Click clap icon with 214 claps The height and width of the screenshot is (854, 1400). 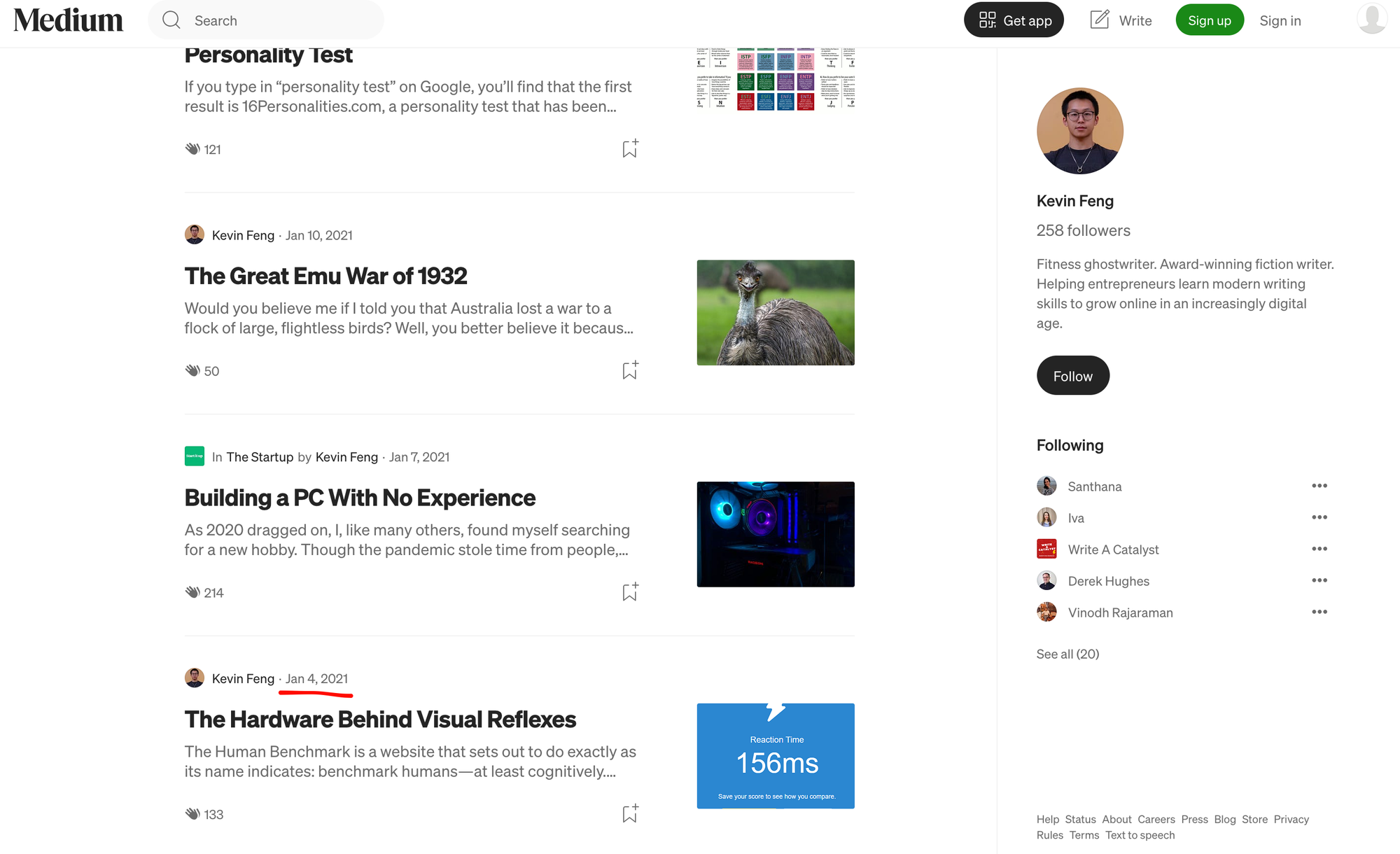click(192, 592)
